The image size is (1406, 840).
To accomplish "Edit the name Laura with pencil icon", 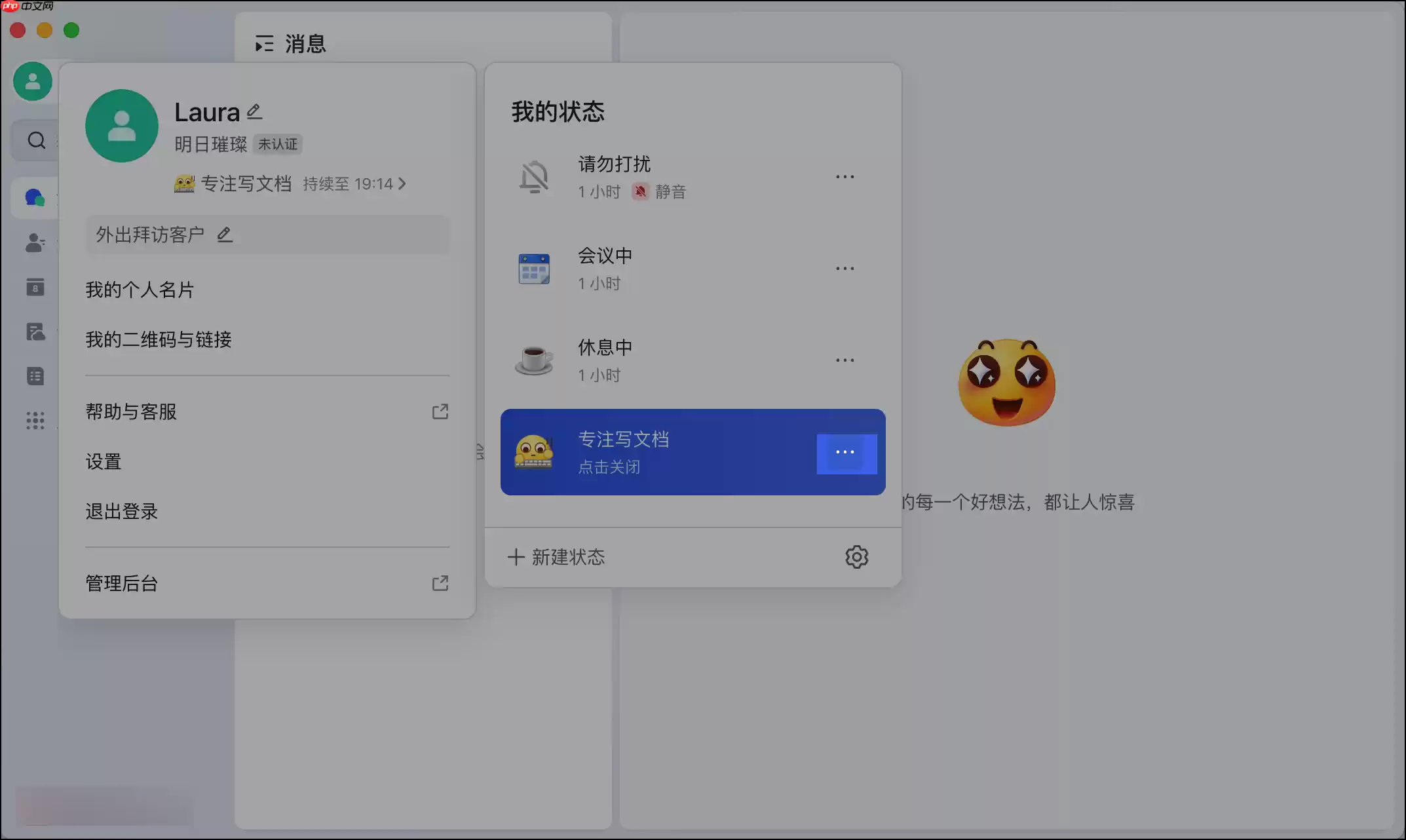I will coord(254,111).
